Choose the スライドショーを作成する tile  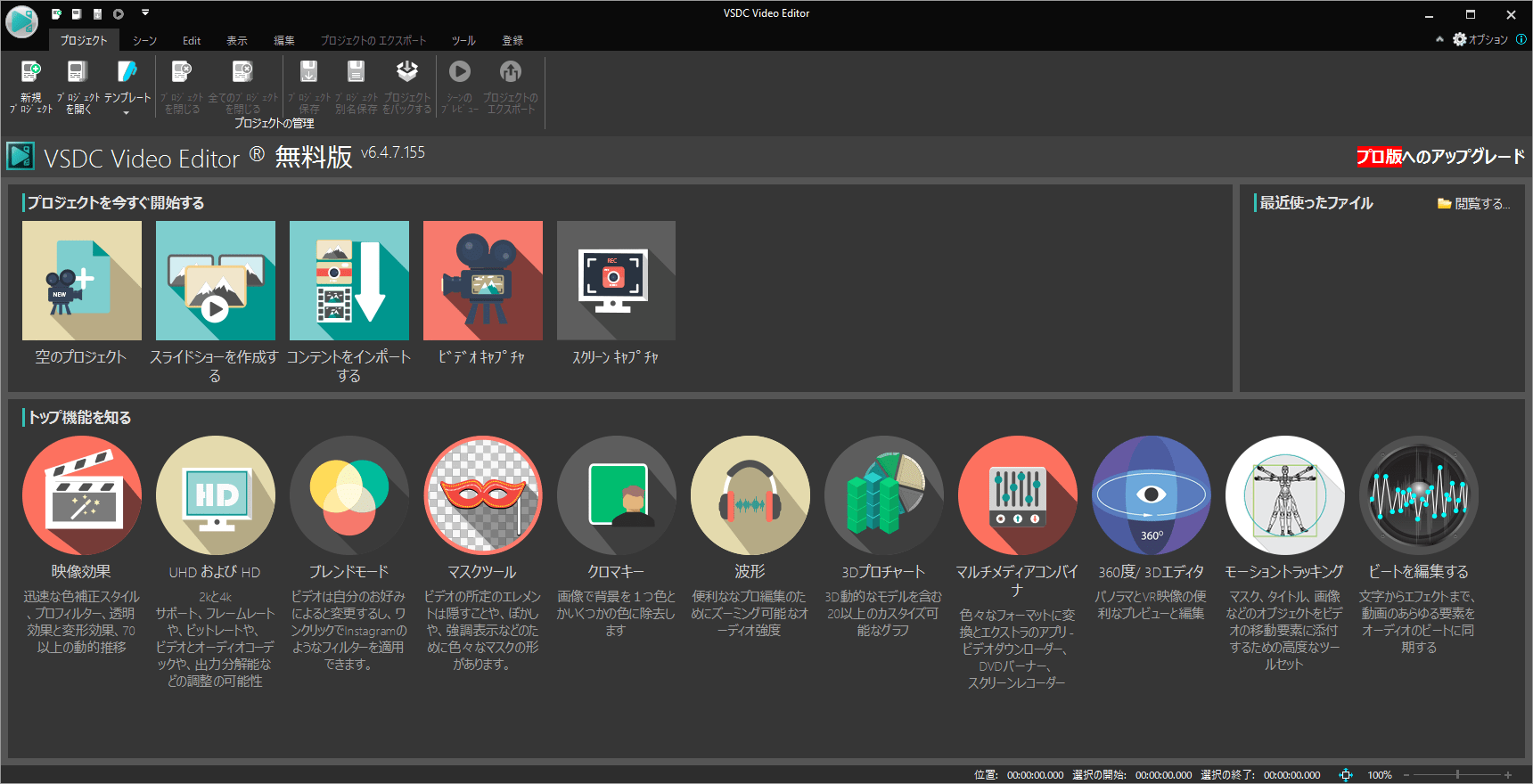[216, 281]
